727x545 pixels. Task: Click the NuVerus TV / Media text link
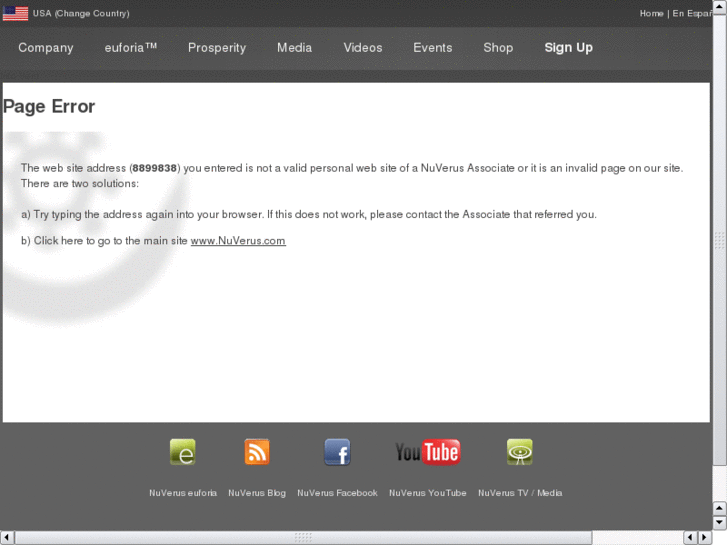click(x=520, y=493)
